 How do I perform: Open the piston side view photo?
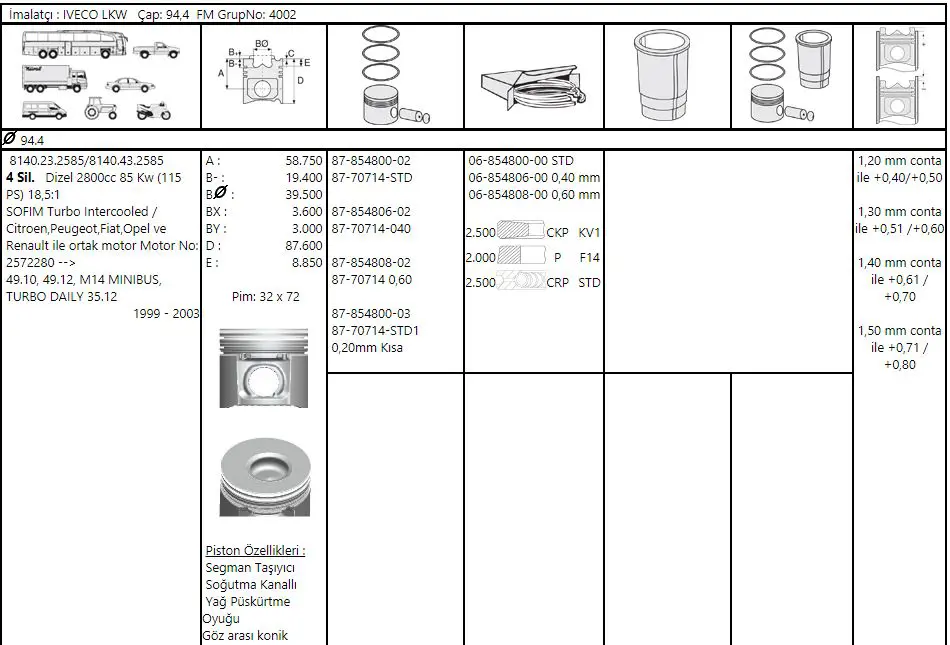coord(264,368)
